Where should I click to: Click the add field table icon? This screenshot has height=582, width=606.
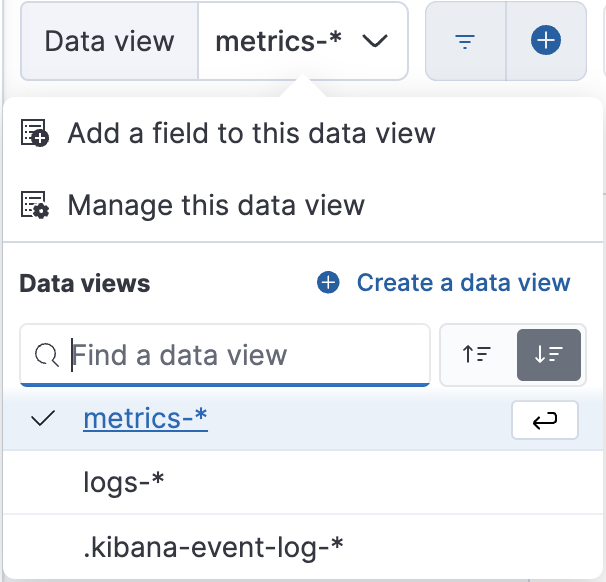click(x=34, y=133)
